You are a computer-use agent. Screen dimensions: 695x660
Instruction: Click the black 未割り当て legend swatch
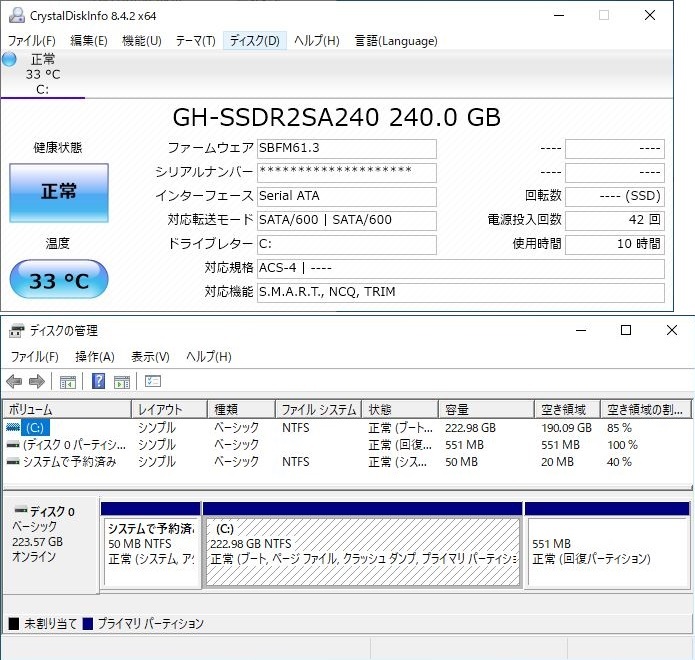(14, 624)
